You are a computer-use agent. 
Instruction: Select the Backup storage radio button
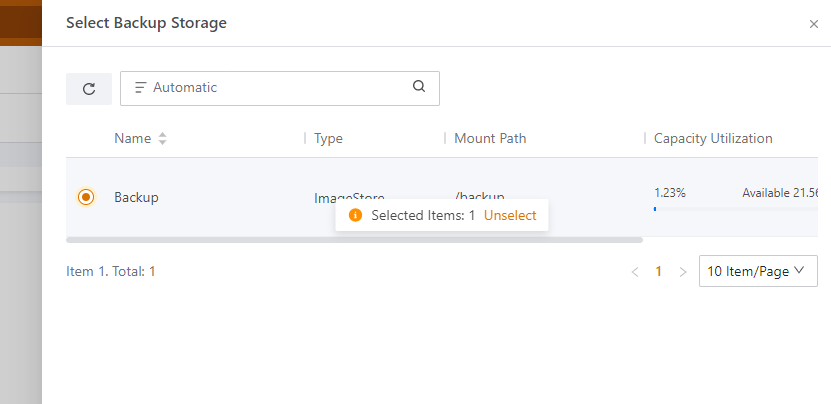(86, 197)
